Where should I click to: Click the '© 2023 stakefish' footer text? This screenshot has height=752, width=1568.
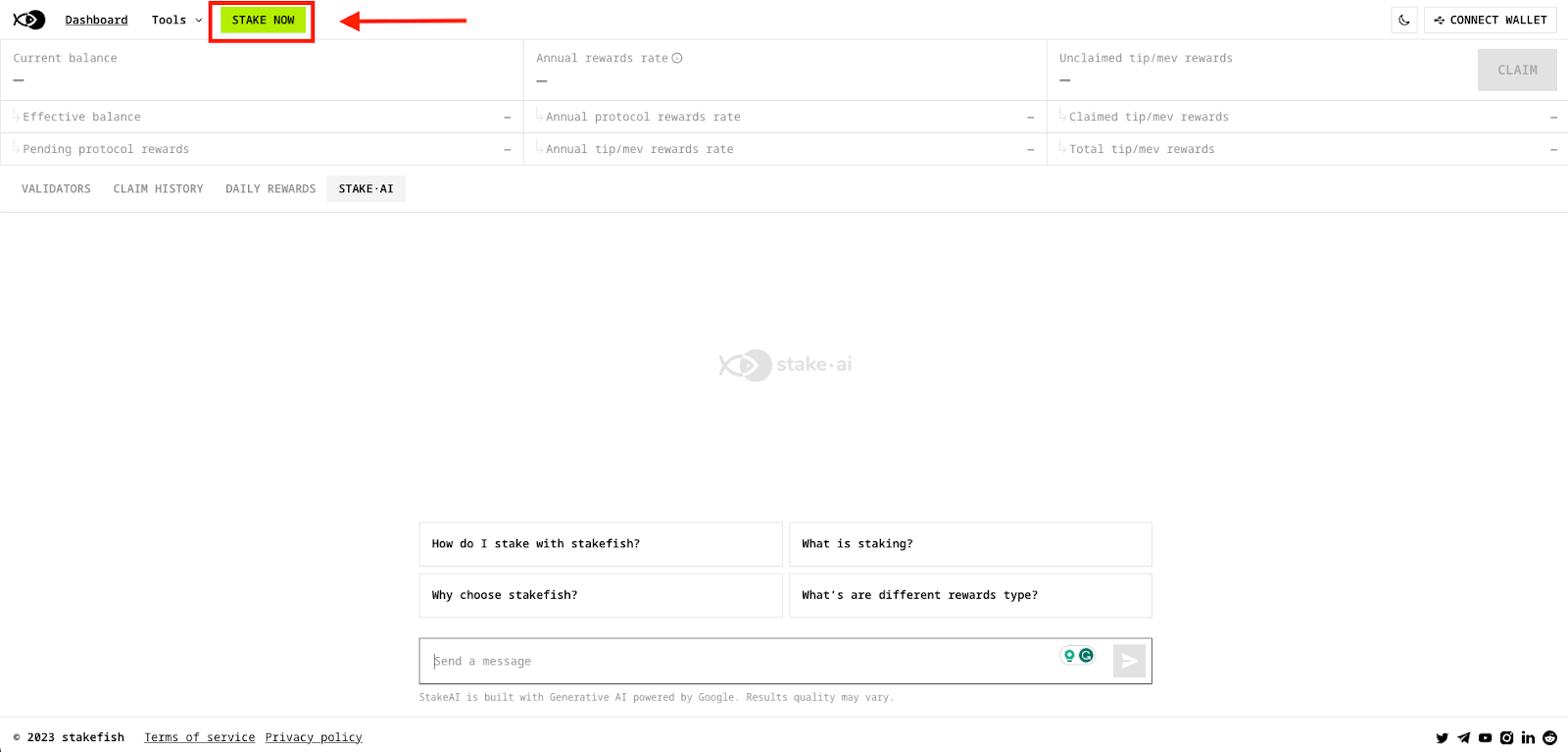pyautogui.click(x=69, y=737)
